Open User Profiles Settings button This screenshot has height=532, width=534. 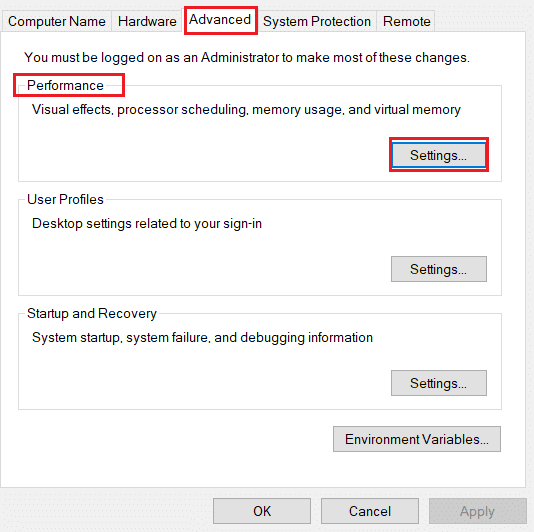pyautogui.click(x=439, y=269)
